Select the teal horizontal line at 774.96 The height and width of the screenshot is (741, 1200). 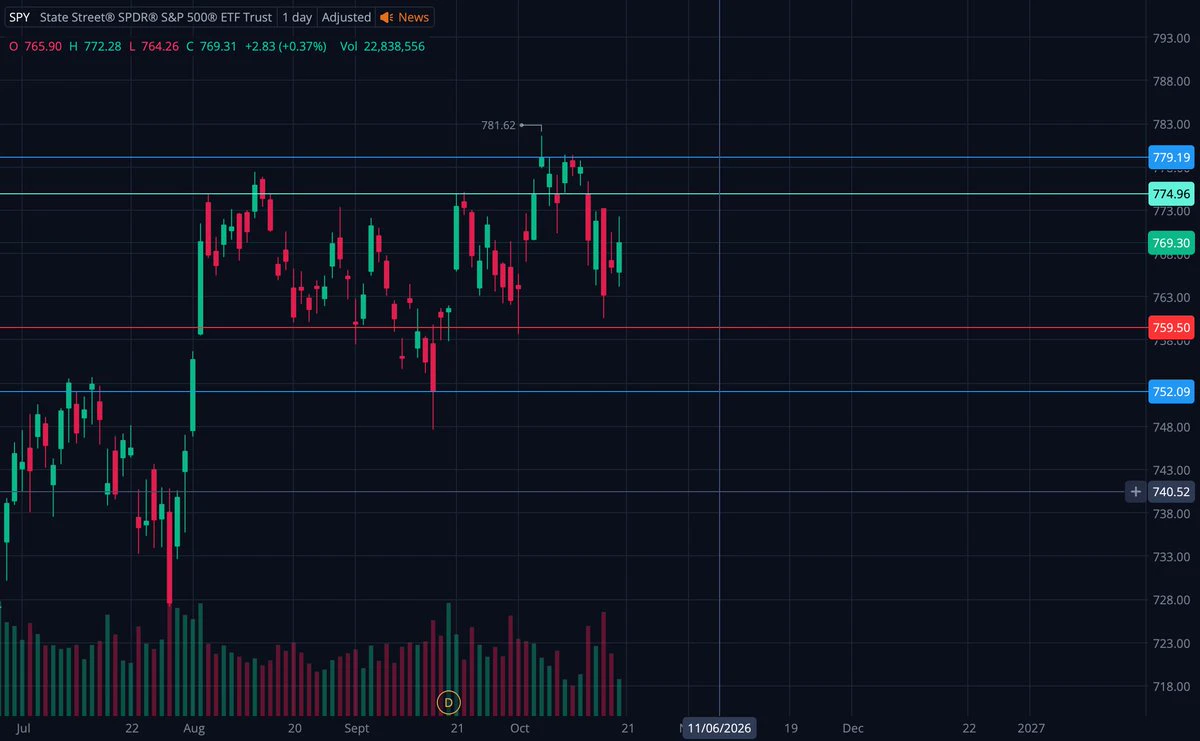click(x=570, y=194)
